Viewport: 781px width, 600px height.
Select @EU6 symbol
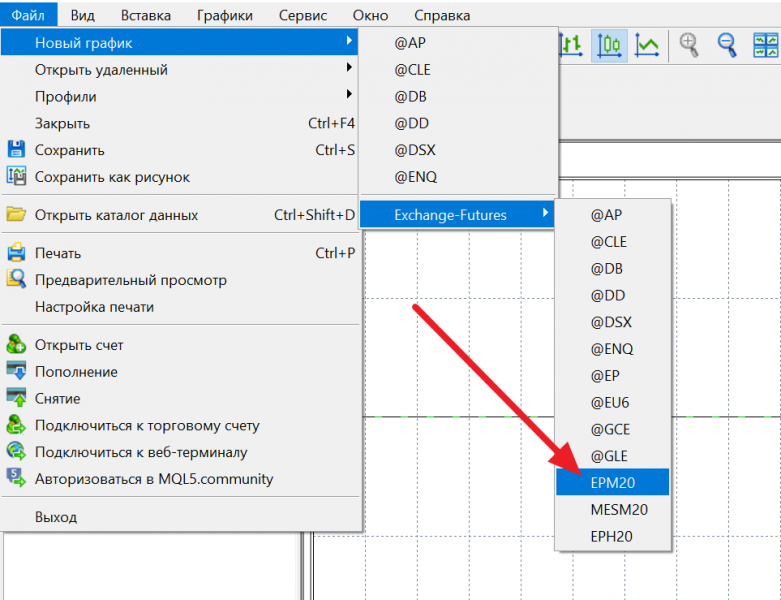click(613, 402)
